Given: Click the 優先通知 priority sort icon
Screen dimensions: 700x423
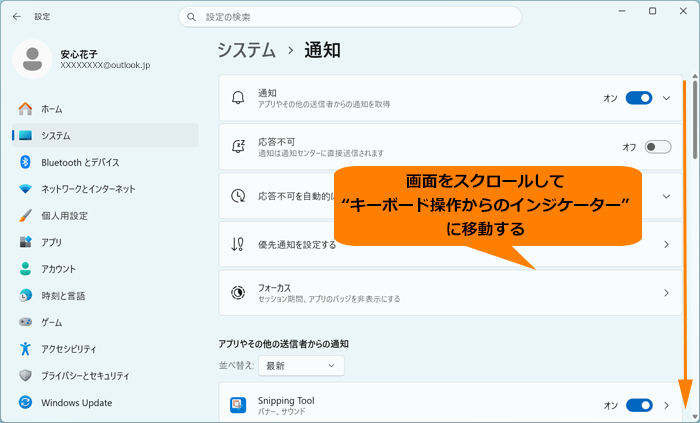Looking at the screenshot, I should [238, 244].
